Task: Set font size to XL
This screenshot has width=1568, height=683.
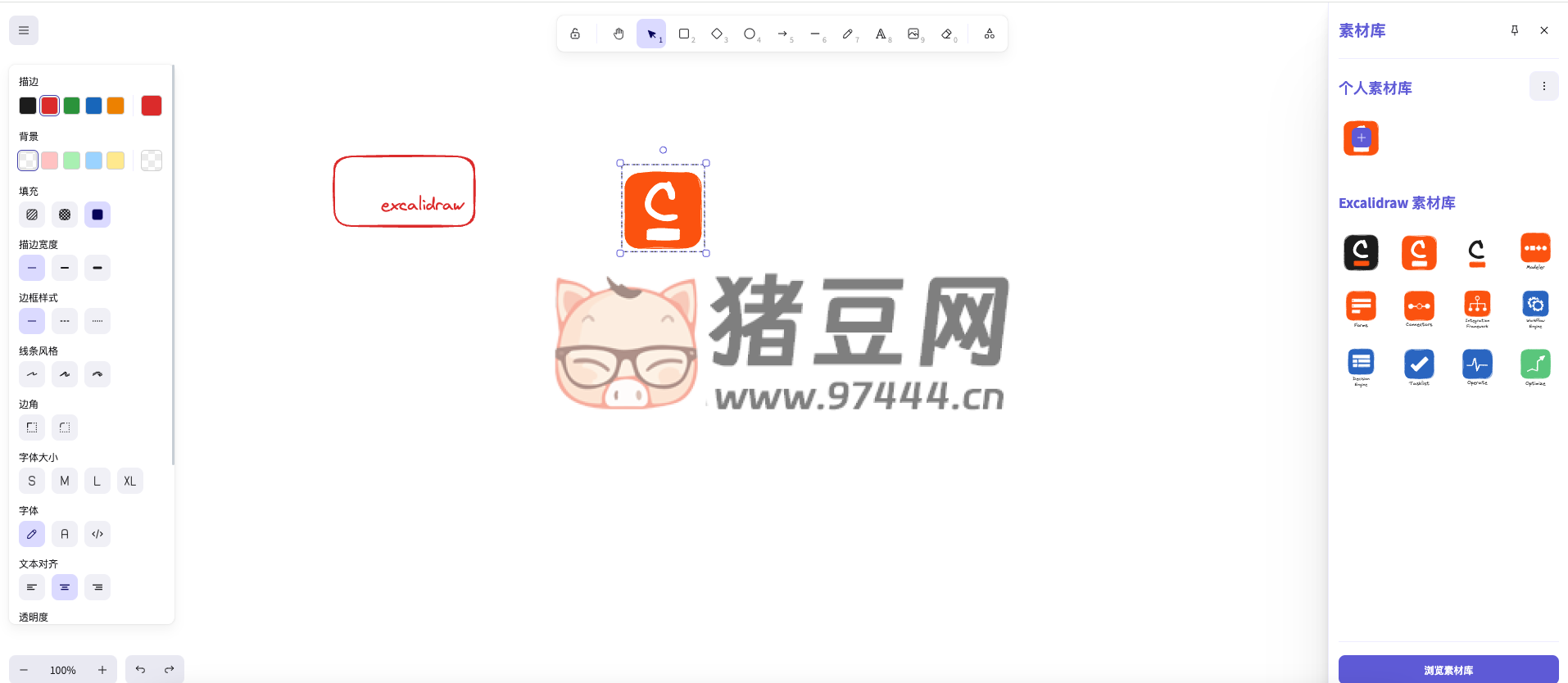Action: point(130,481)
